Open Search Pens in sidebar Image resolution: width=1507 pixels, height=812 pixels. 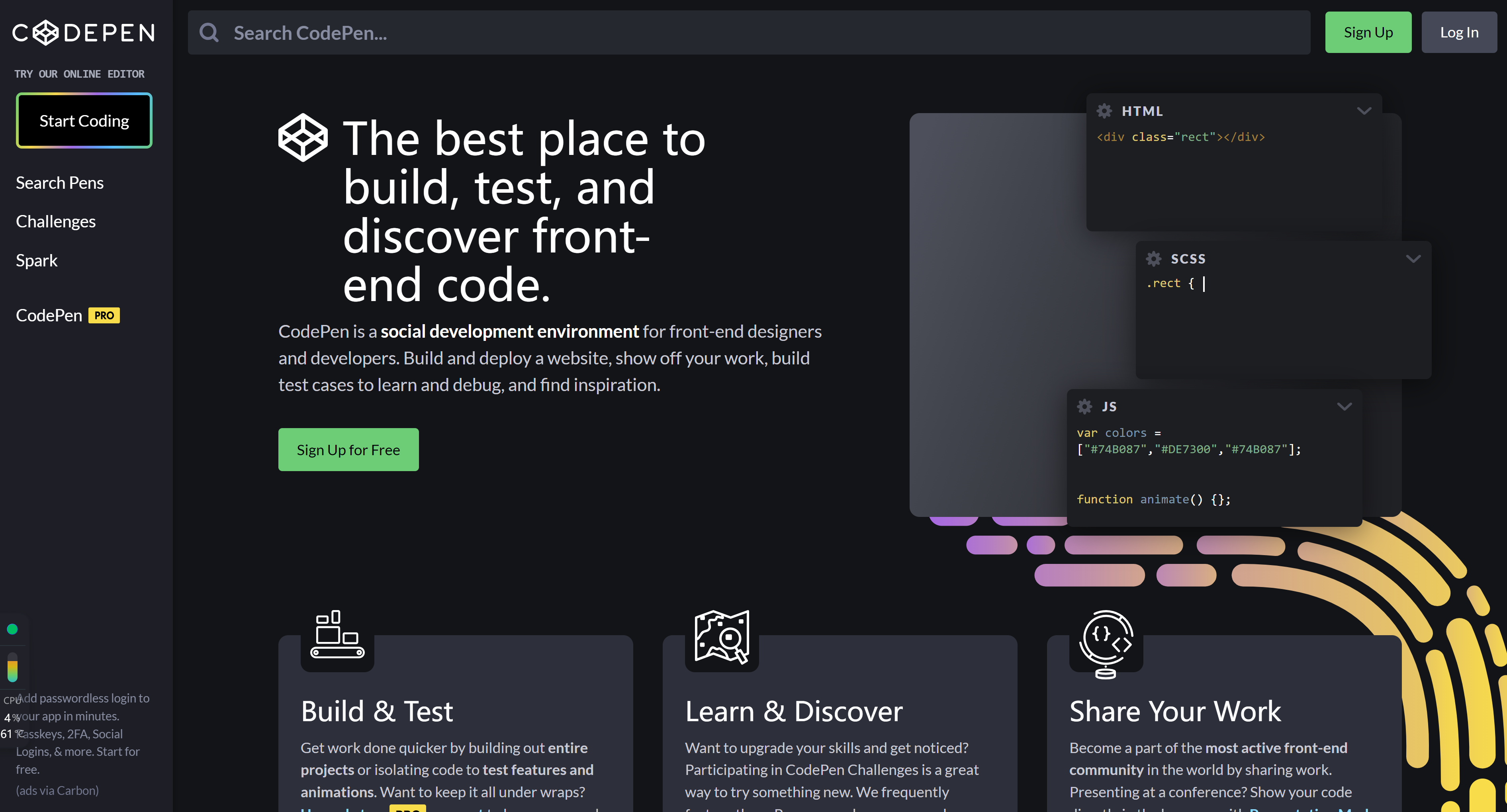pos(60,183)
